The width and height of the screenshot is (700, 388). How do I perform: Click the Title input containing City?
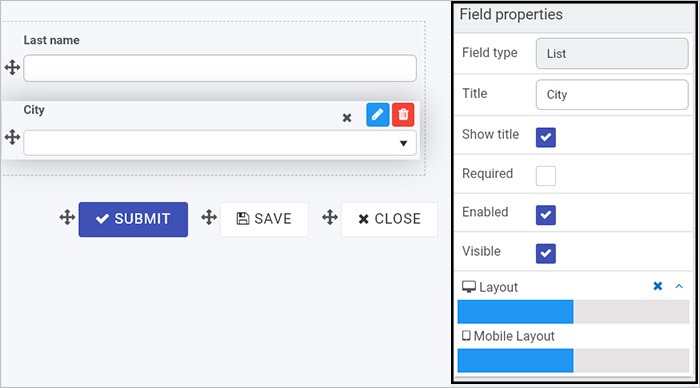point(612,95)
